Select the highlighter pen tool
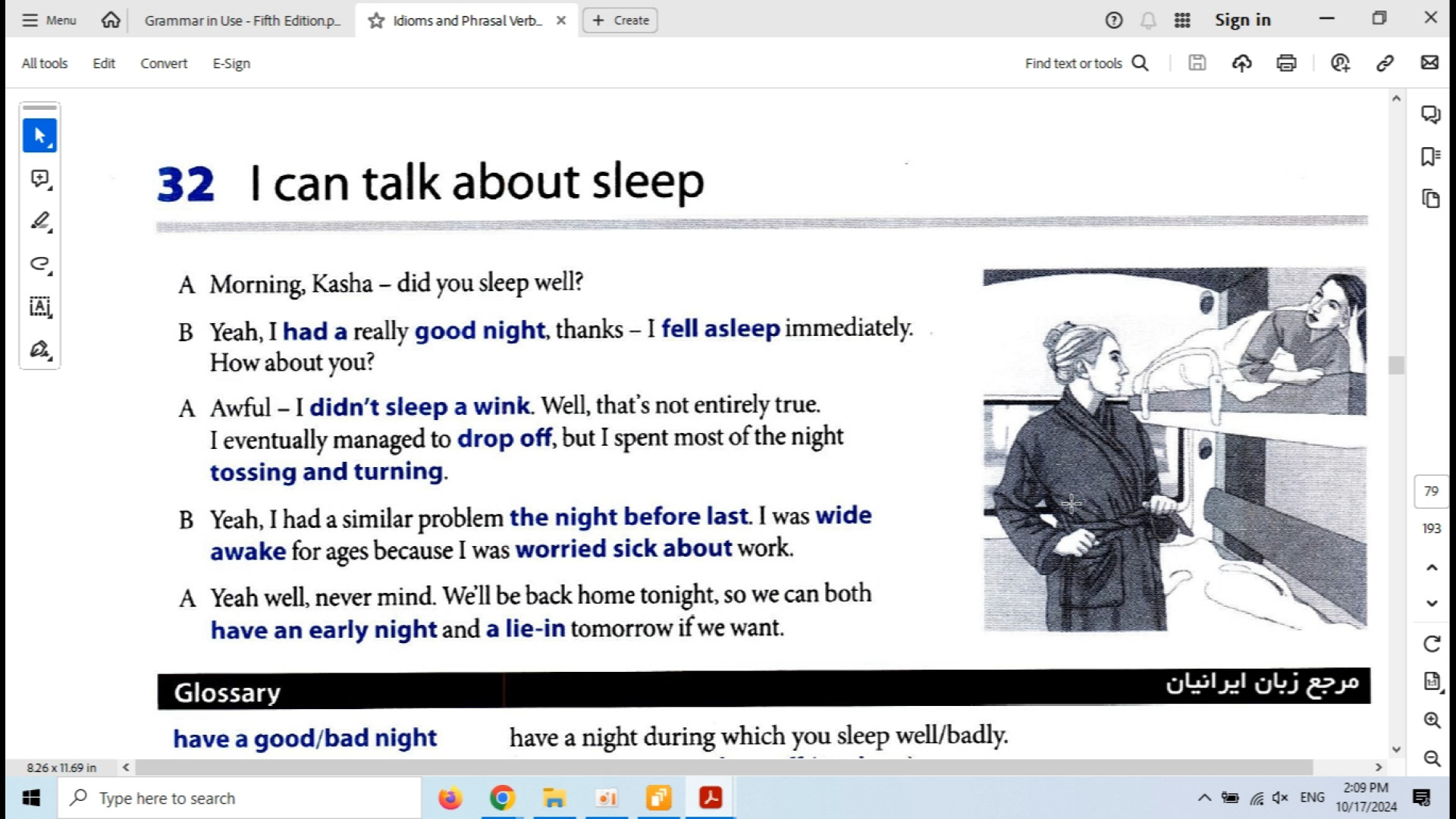 pyautogui.click(x=39, y=221)
